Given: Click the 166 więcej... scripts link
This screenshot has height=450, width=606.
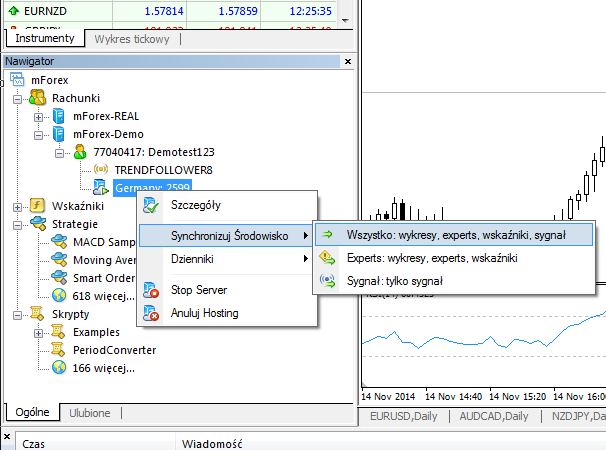Looking at the screenshot, I should click(x=104, y=368).
